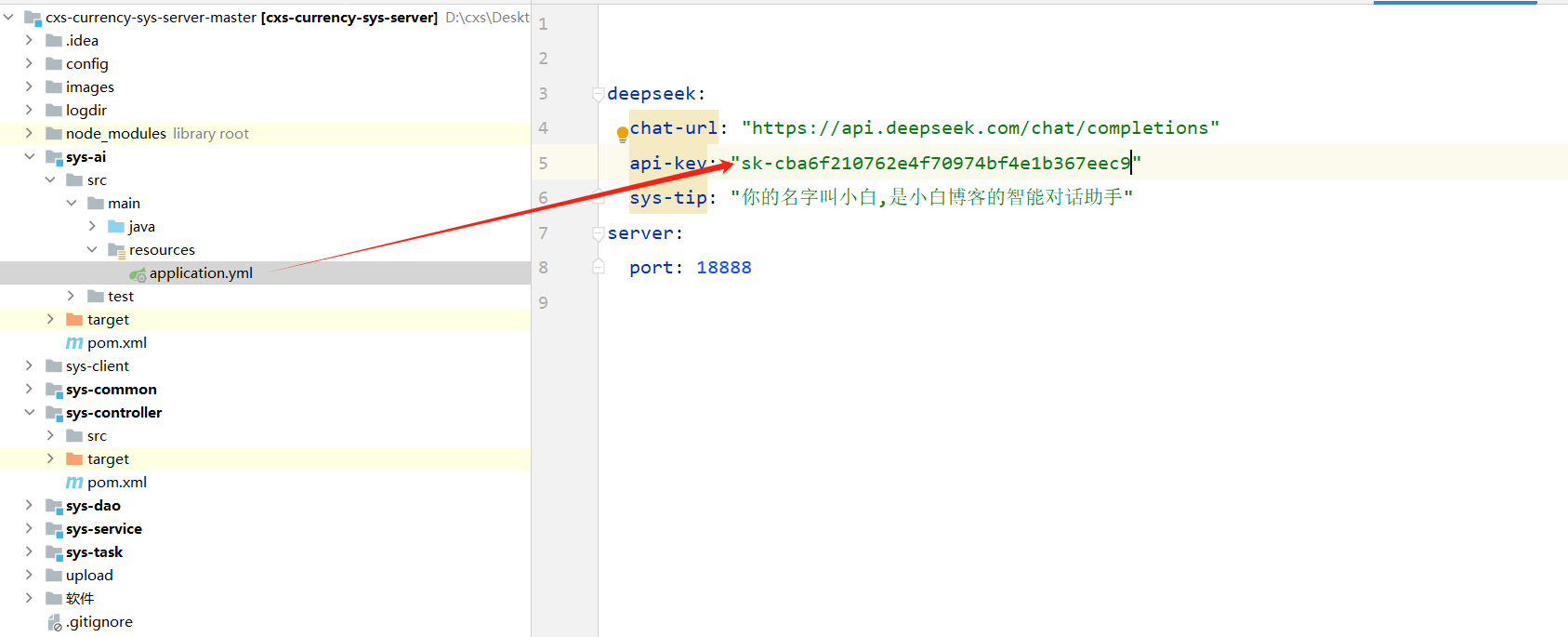Click the node_modules library root folder icon

(x=54, y=133)
